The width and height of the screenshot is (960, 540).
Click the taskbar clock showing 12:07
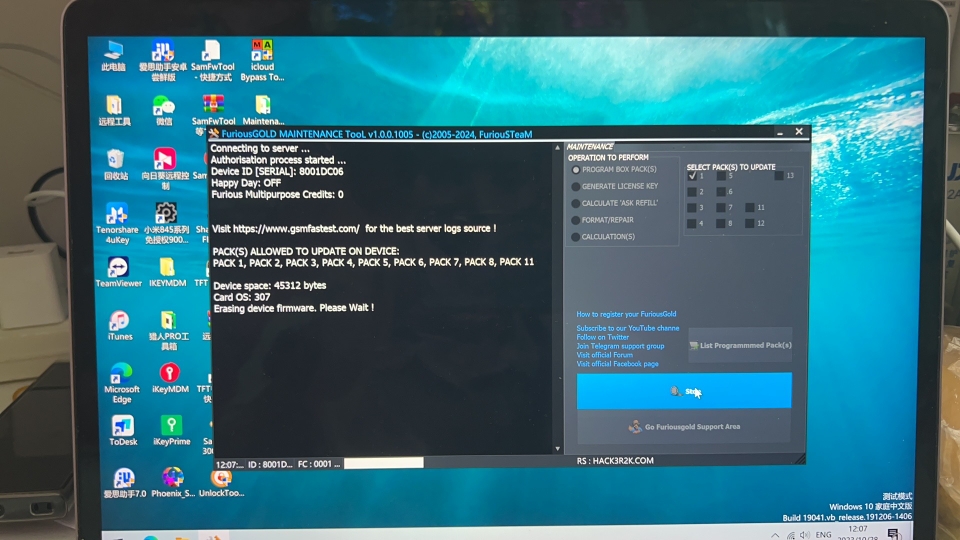pos(858,531)
